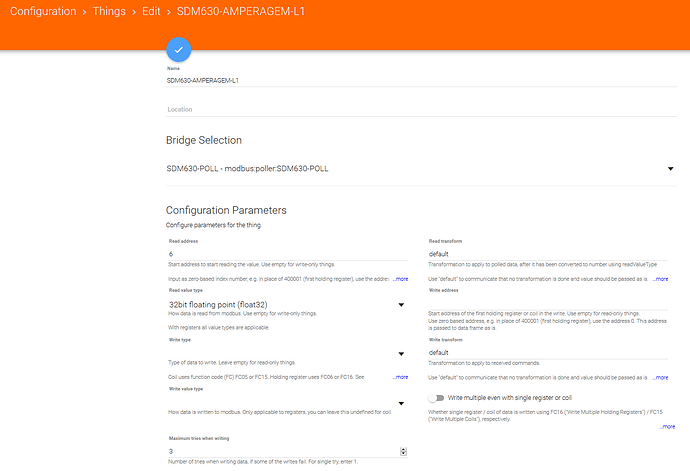Click the blue checkmark save button

(178, 49)
